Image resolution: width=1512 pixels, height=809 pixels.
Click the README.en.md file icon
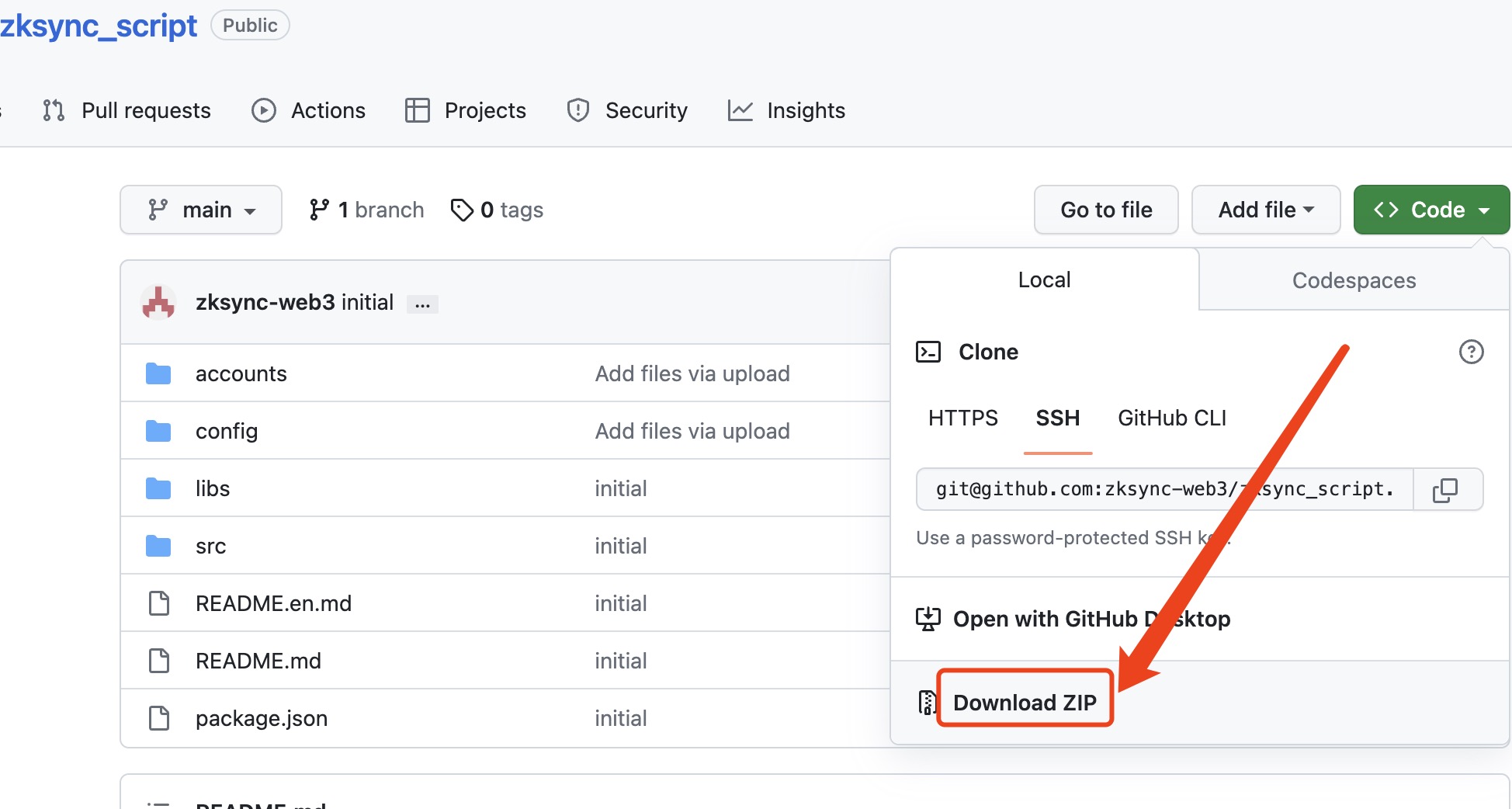(159, 603)
